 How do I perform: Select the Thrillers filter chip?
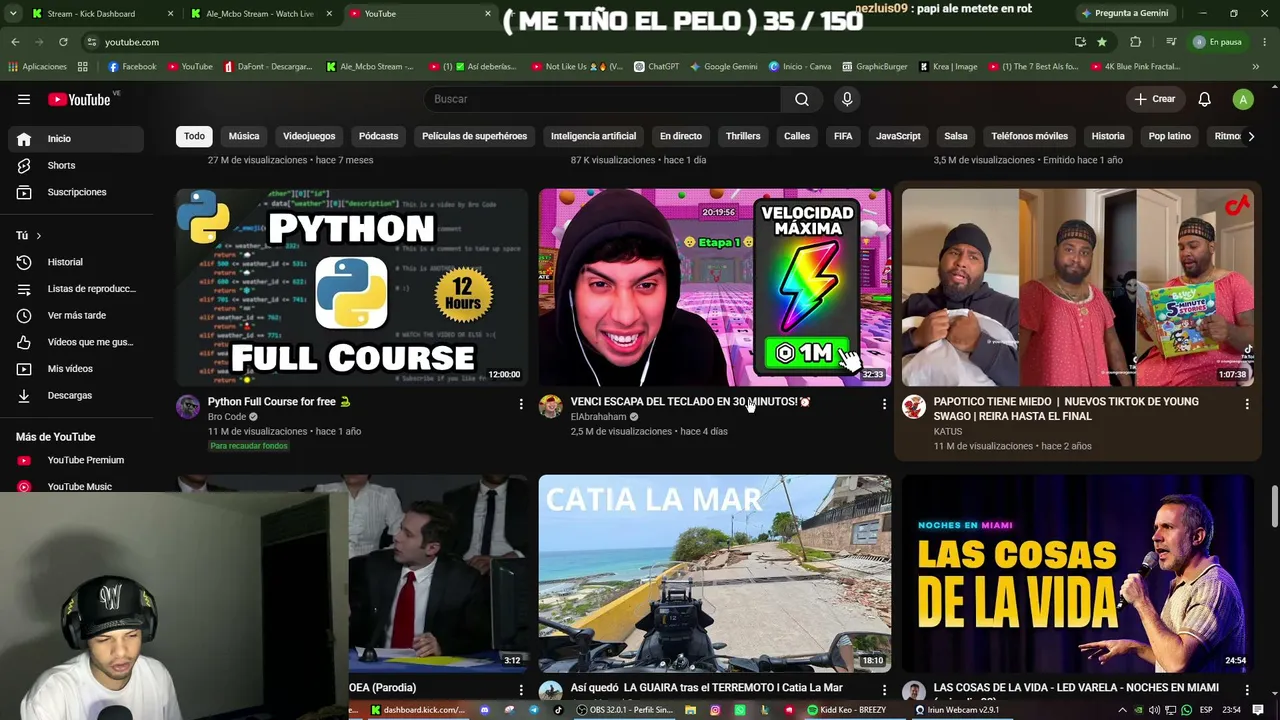[743, 136]
